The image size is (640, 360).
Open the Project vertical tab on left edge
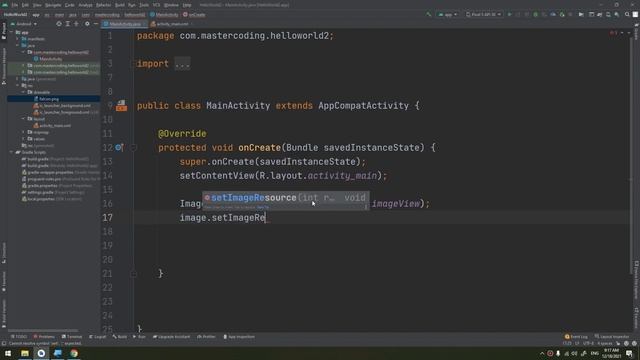point(4,31)
